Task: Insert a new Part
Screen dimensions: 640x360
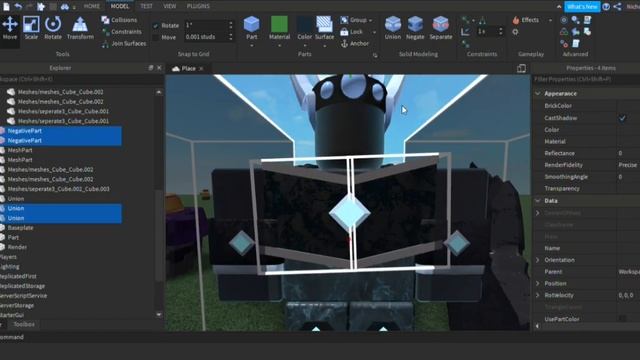Action: (251, 28)
